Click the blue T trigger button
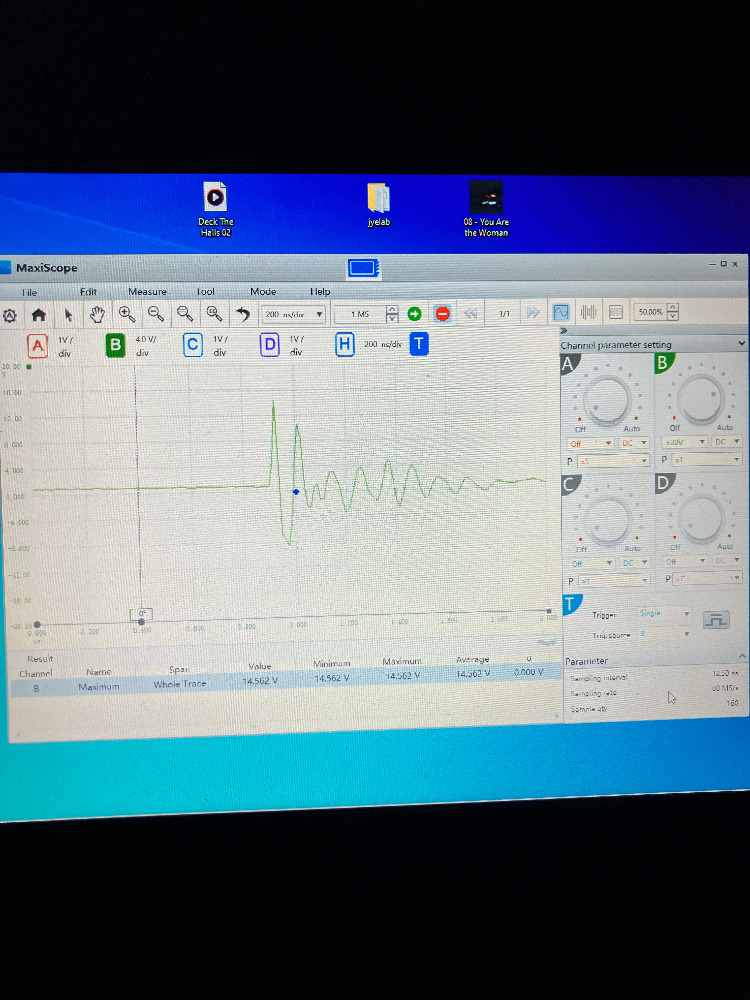 (419, 344)
